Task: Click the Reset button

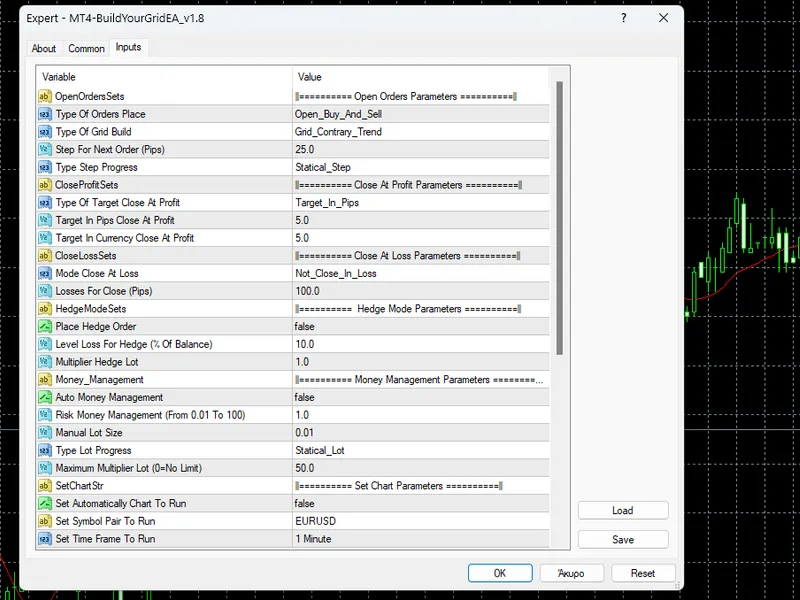Action: pyautogui.click(x=643, y=573)
